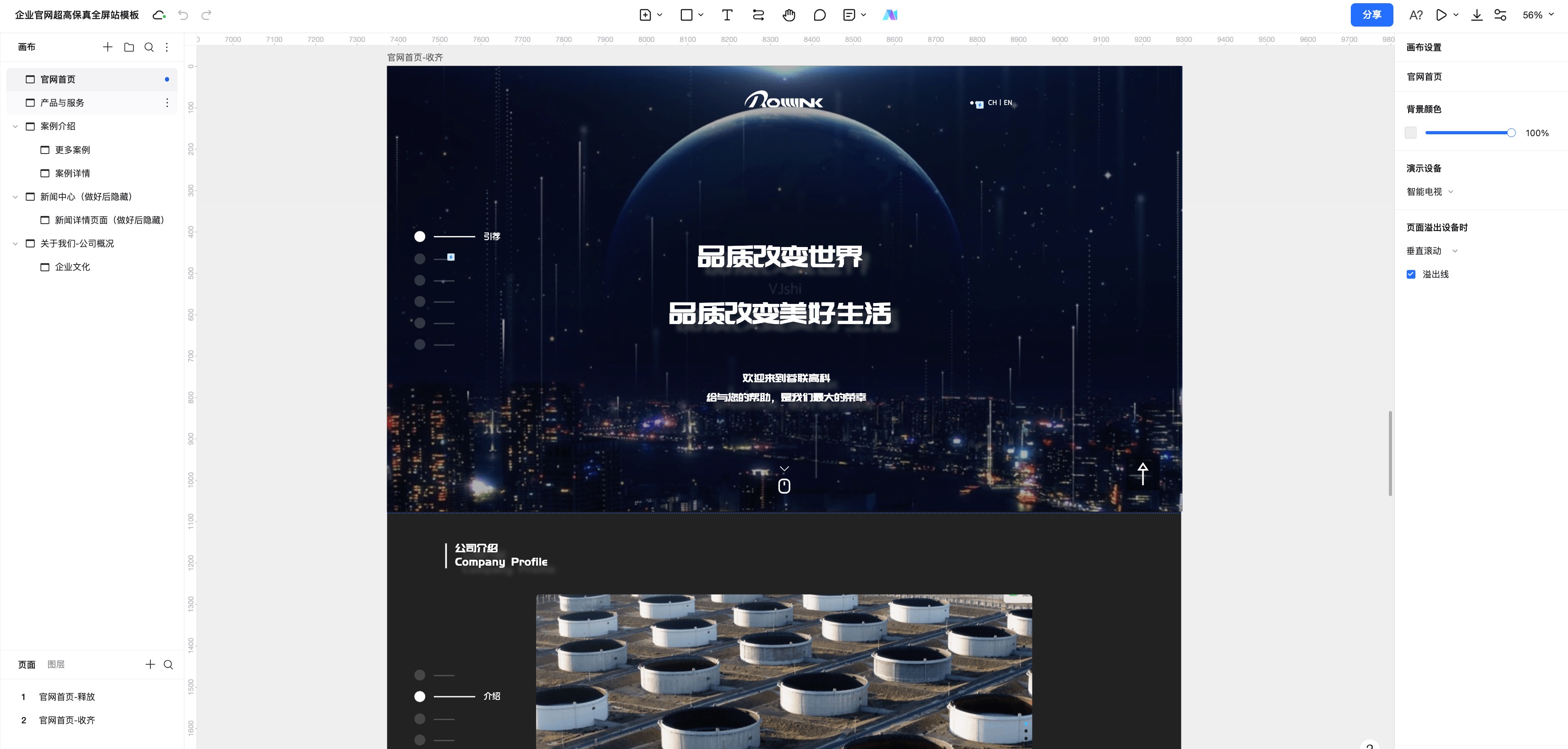Open the AI assistant icon
Viewport: 1568px width, 749px height.
pos(890,15)
